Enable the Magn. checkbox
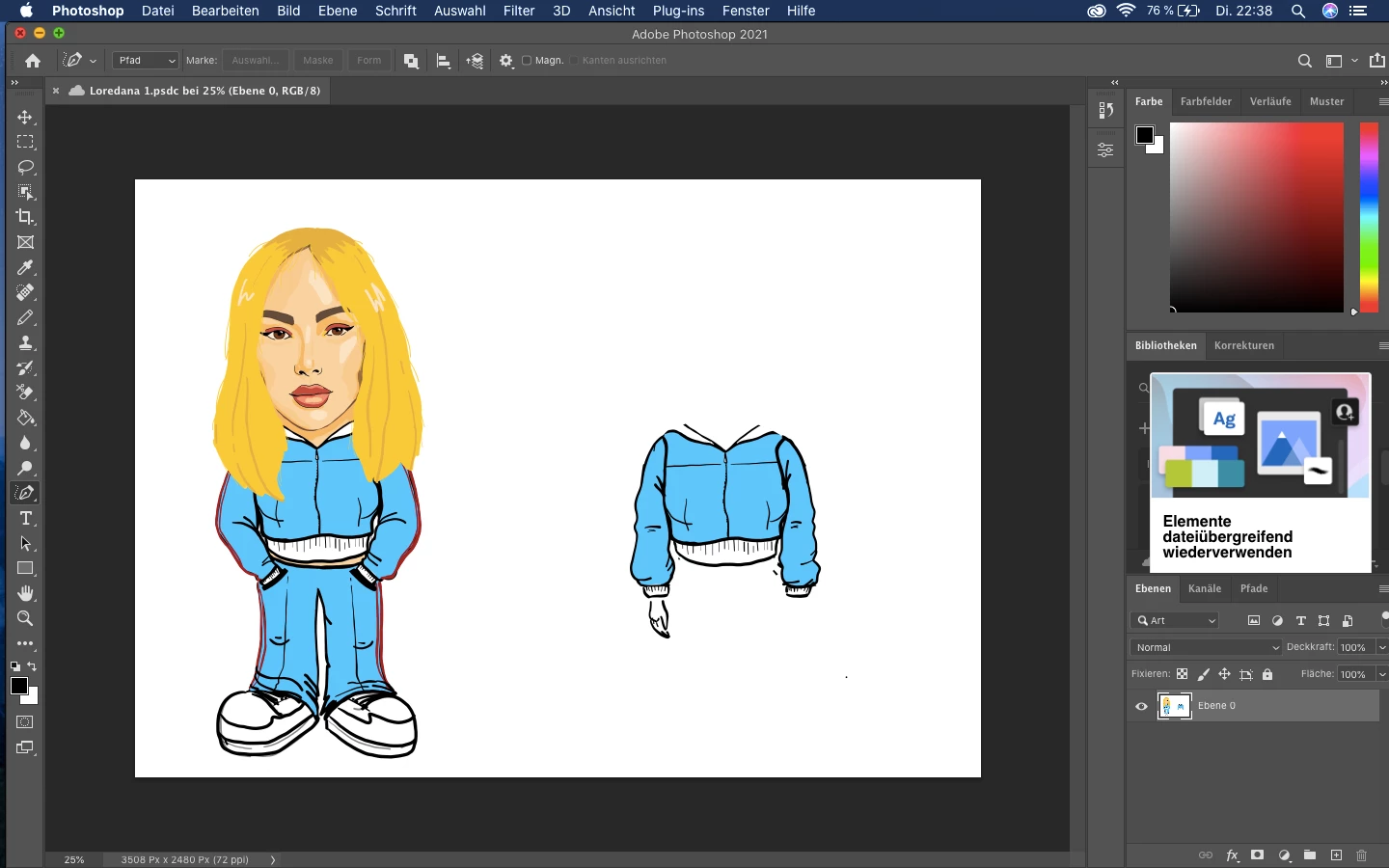Image resolution: width=1389 pixels, height=868 pixels. pyautogui.click(x=527, y=61)
